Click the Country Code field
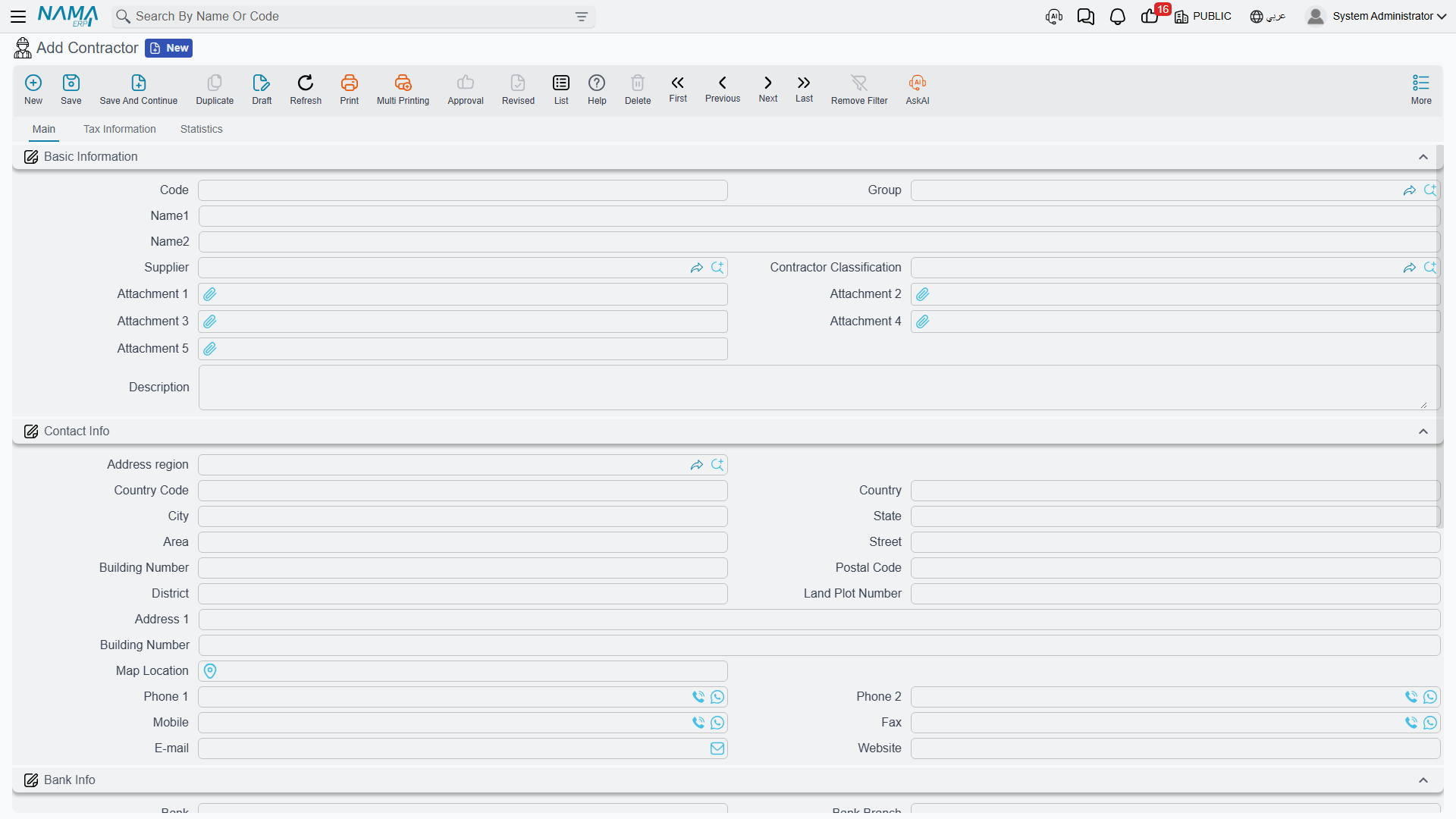The image size is (1456, 819). click(x=463, y=491)
